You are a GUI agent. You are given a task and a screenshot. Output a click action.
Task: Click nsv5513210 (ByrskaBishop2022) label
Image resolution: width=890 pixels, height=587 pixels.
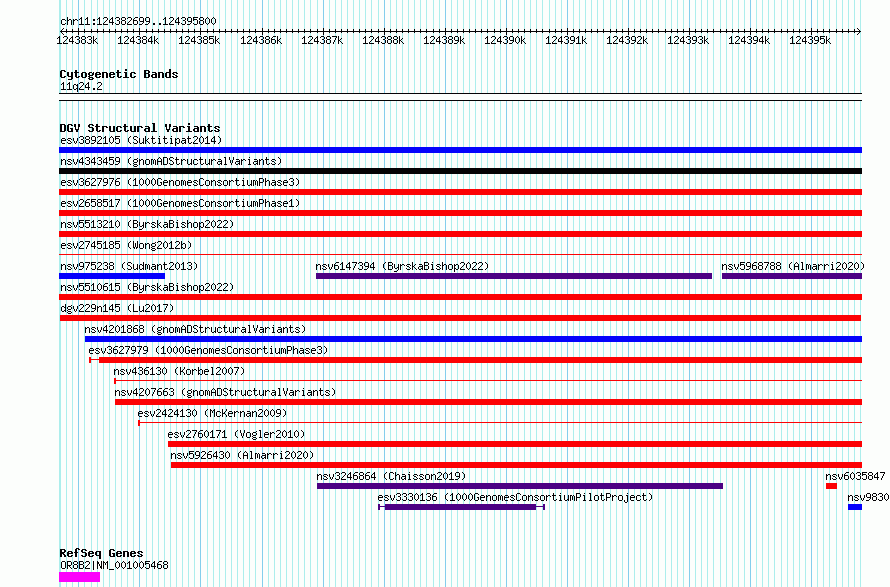pyautogui.click(x=147, y=224)
